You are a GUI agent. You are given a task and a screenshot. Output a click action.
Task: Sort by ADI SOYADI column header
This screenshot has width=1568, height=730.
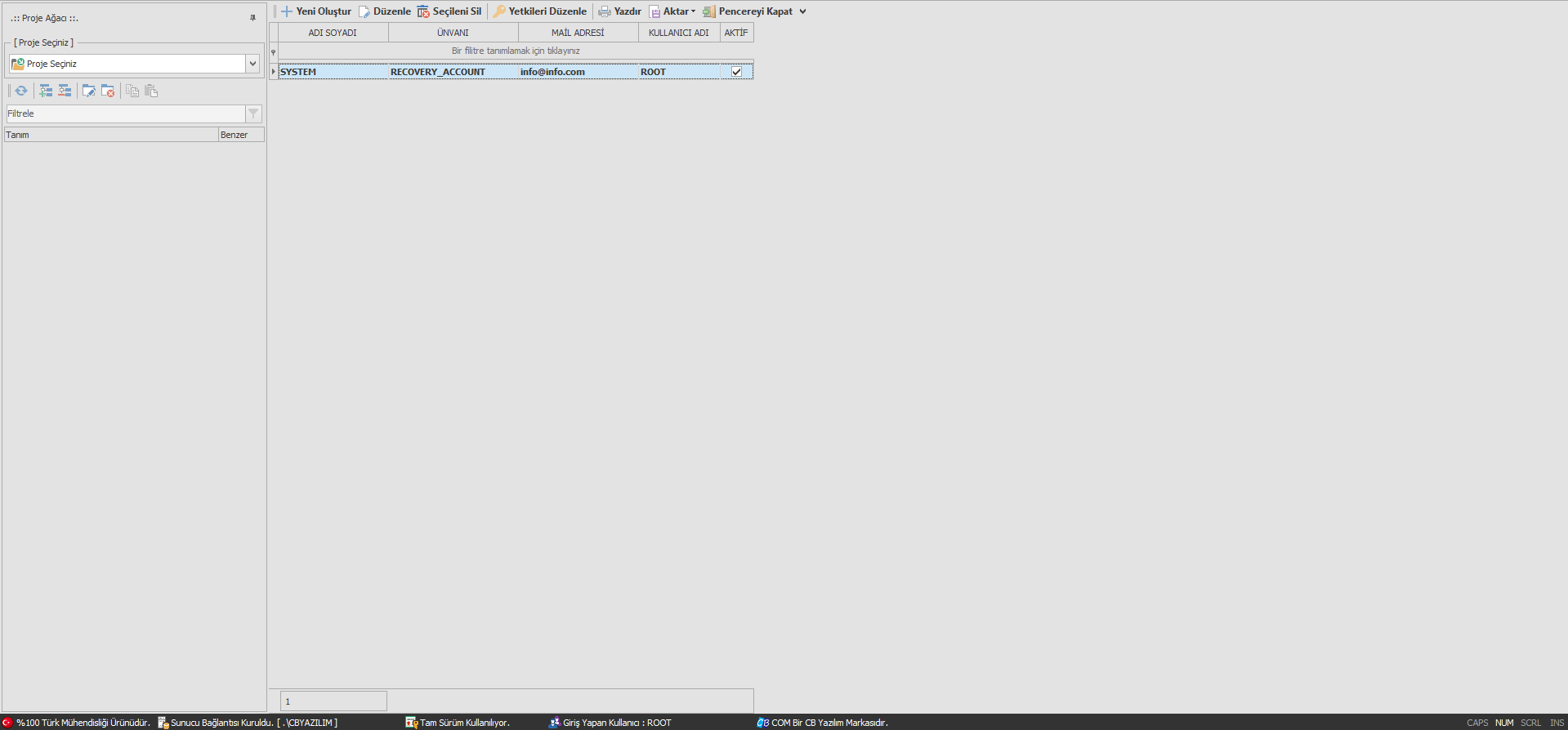pyautogui.click(x=333, y=33)
